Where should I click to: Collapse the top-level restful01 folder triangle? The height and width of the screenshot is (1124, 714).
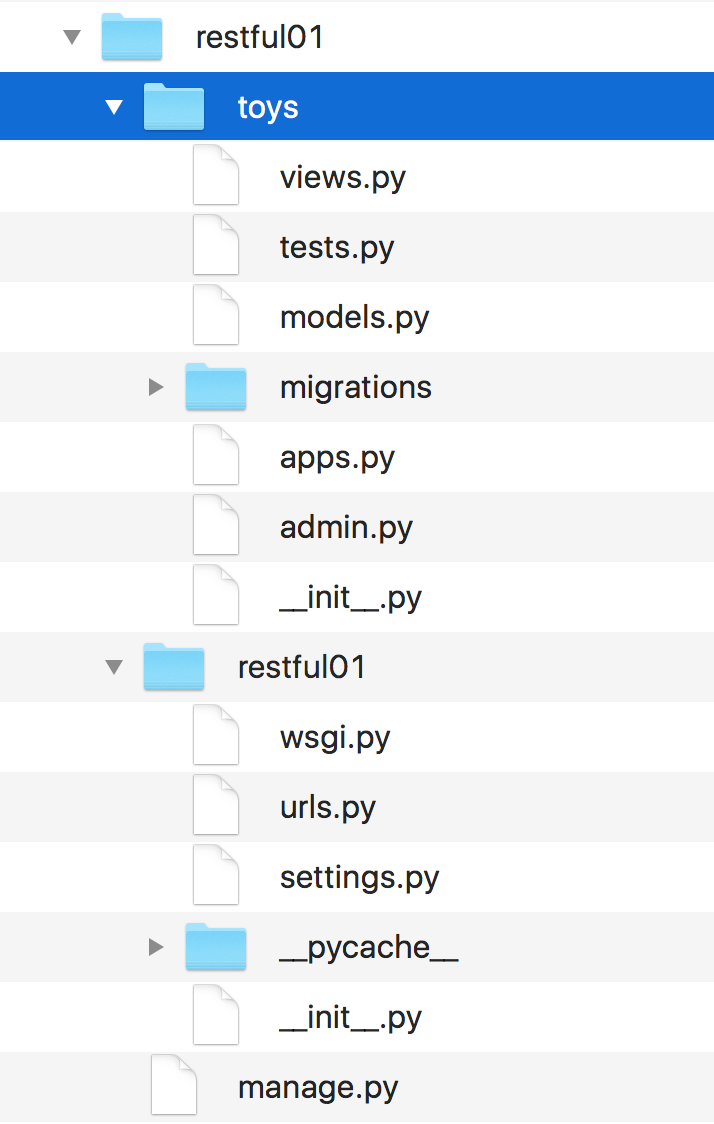[x=72, y=37]
